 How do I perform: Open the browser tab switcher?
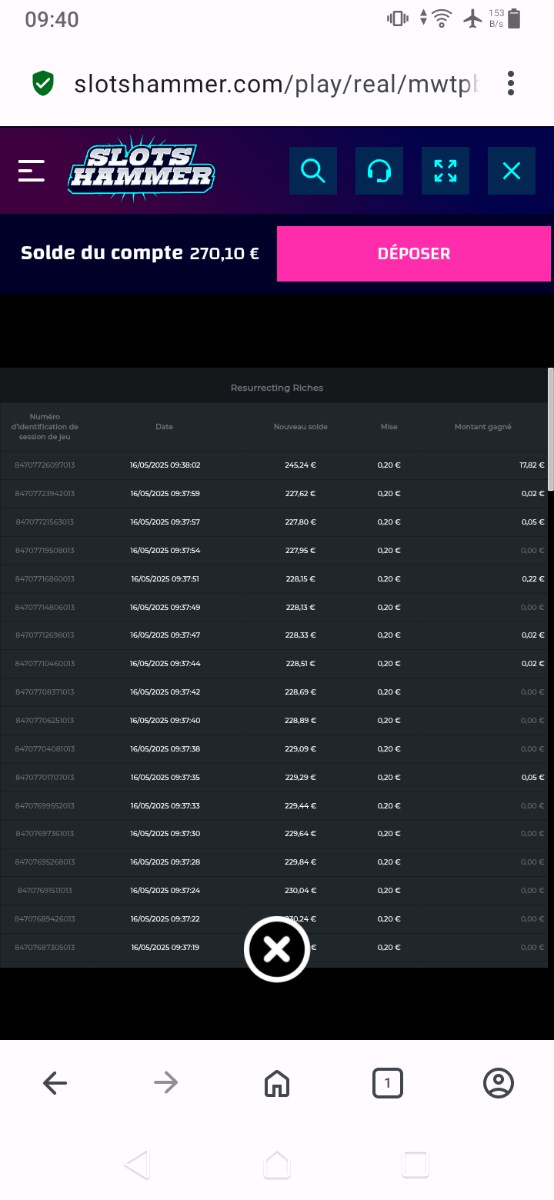point(387,1082)
